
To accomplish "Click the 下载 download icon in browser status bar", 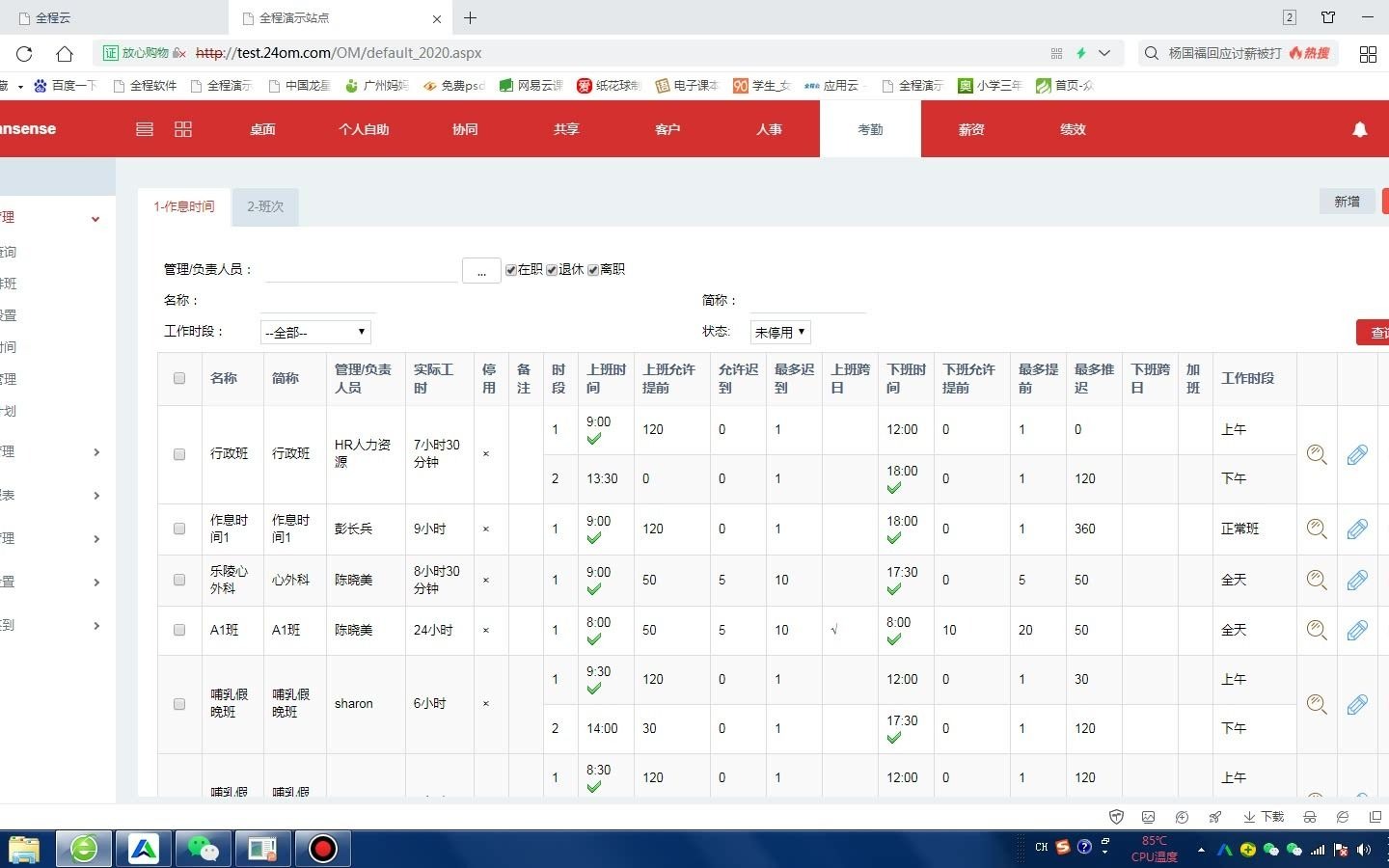I will click(x=1264, y=817).
